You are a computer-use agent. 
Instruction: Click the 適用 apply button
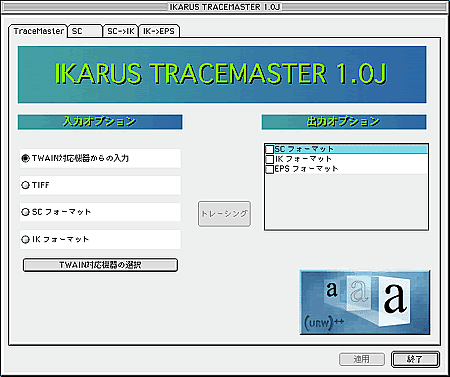pos(362,359)
